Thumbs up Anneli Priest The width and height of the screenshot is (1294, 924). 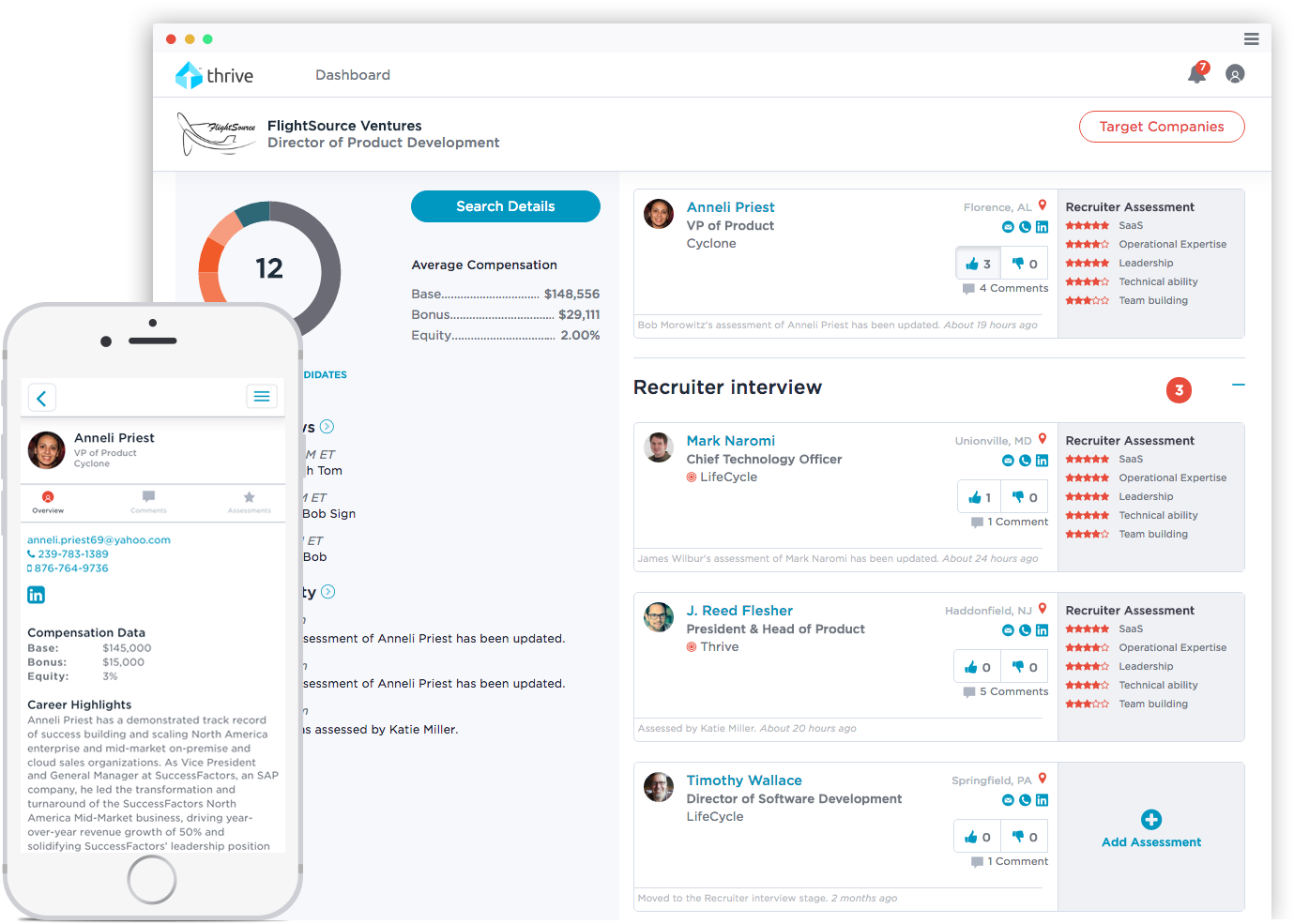point(978,264)
